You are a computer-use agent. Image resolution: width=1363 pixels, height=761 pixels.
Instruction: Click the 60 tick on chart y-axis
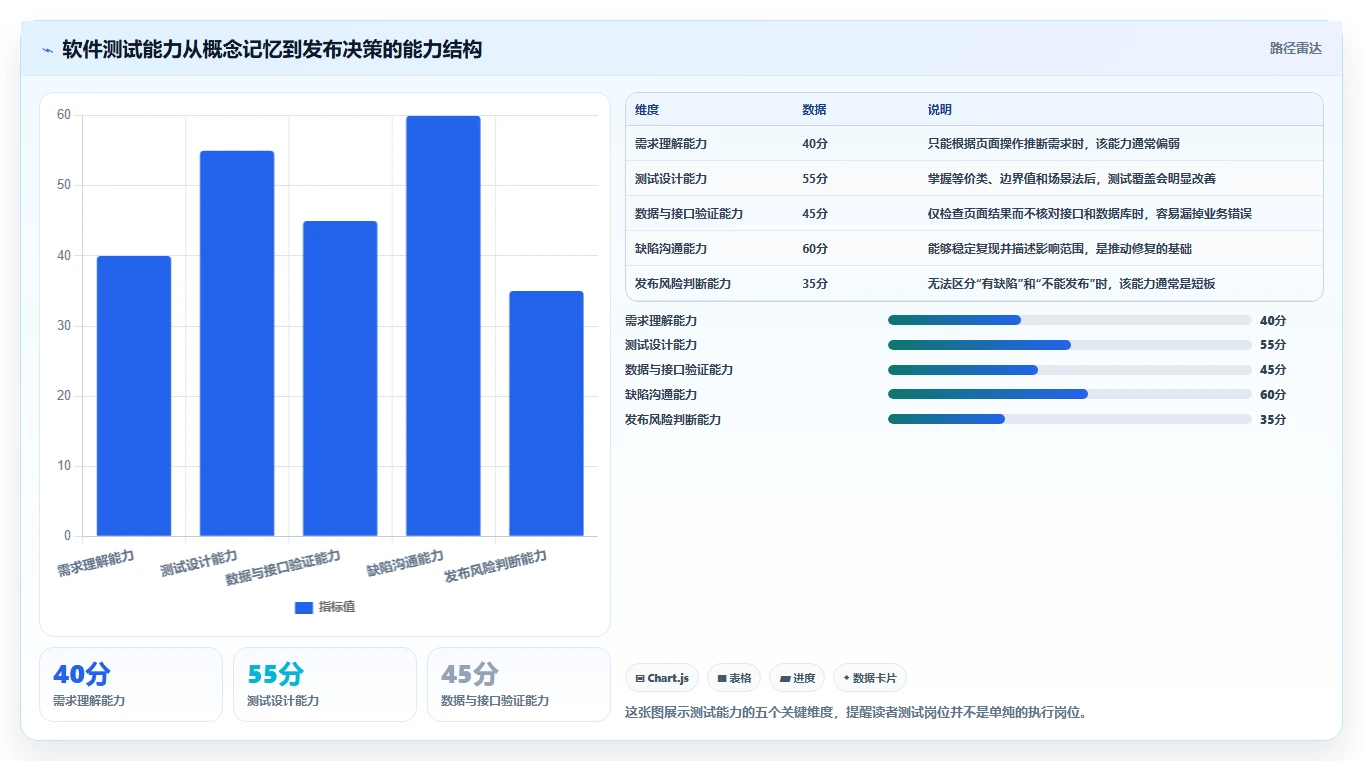(64, 115)
